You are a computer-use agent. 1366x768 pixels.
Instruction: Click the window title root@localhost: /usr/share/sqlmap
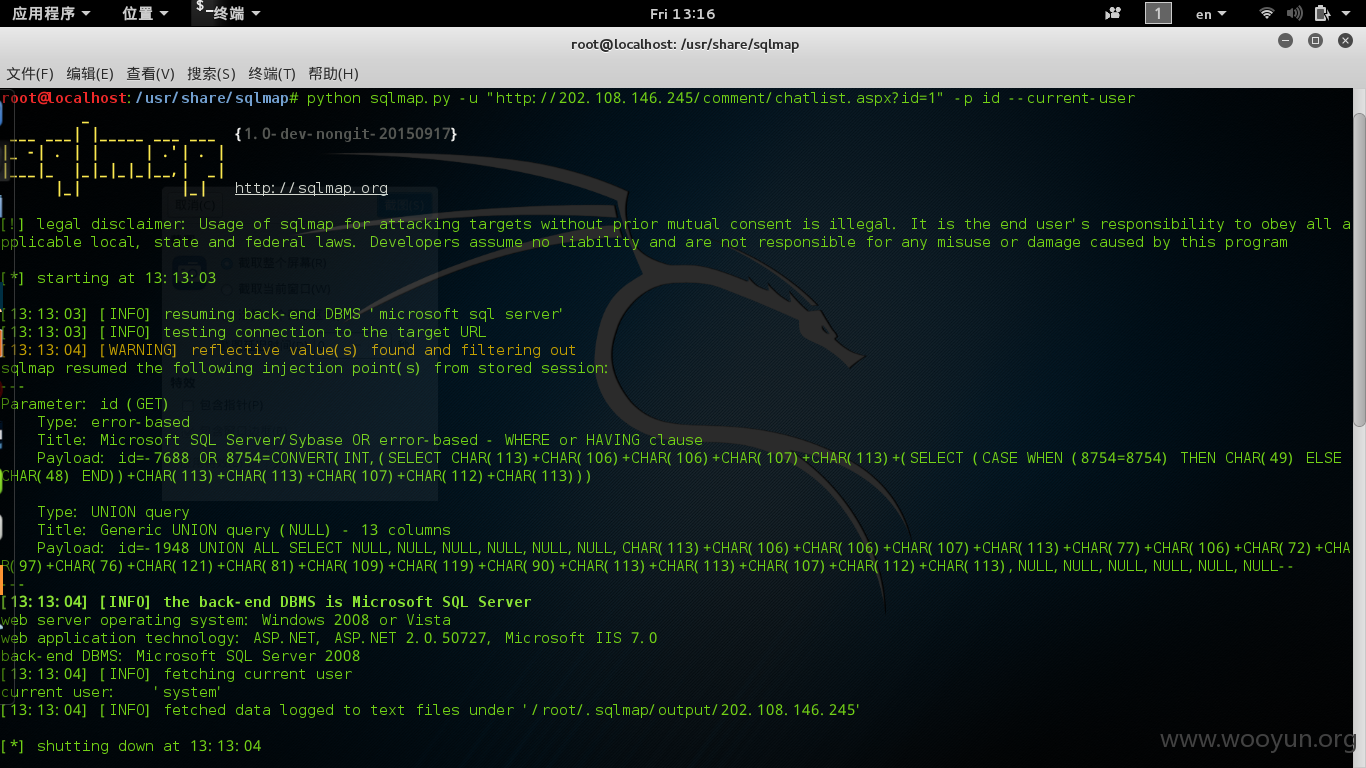pos(685,44)
